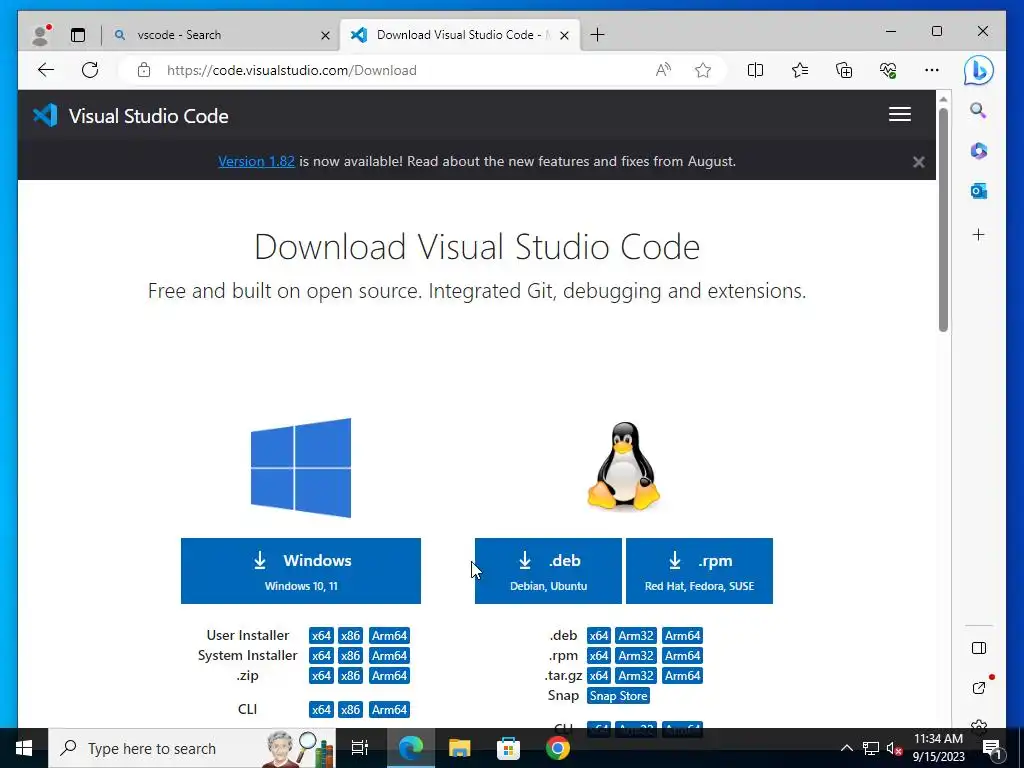Activate the Read aloud icon in the address bar
Screen dimensions: 1024x768
pos(663,70)
